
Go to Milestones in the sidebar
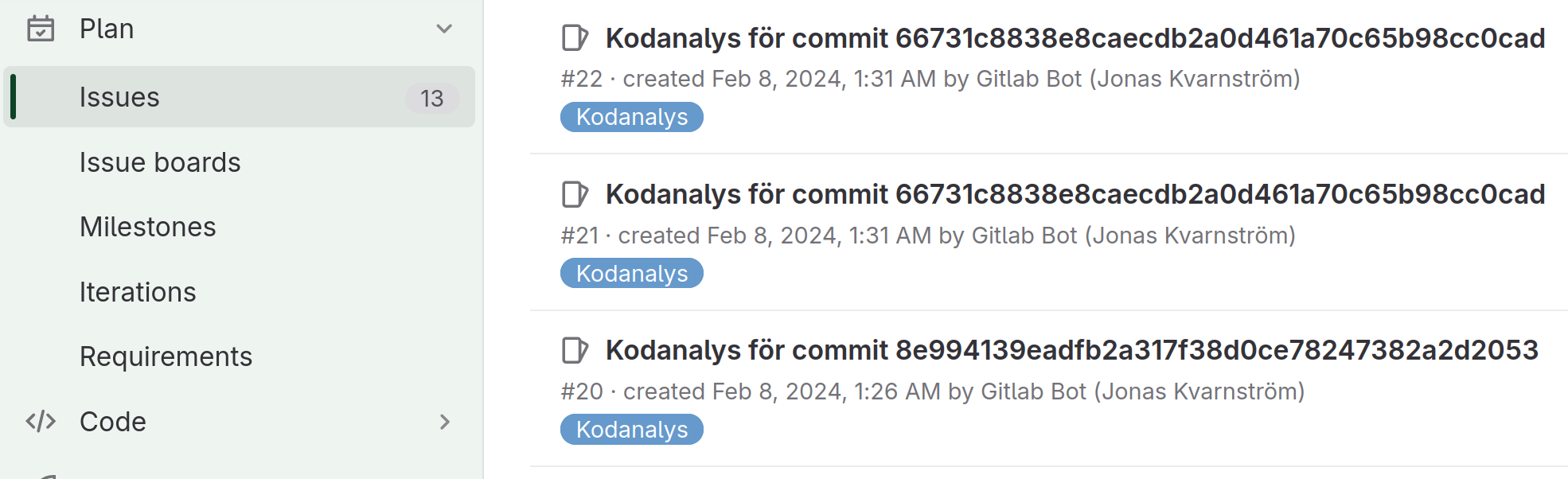[x=148, y=228]
